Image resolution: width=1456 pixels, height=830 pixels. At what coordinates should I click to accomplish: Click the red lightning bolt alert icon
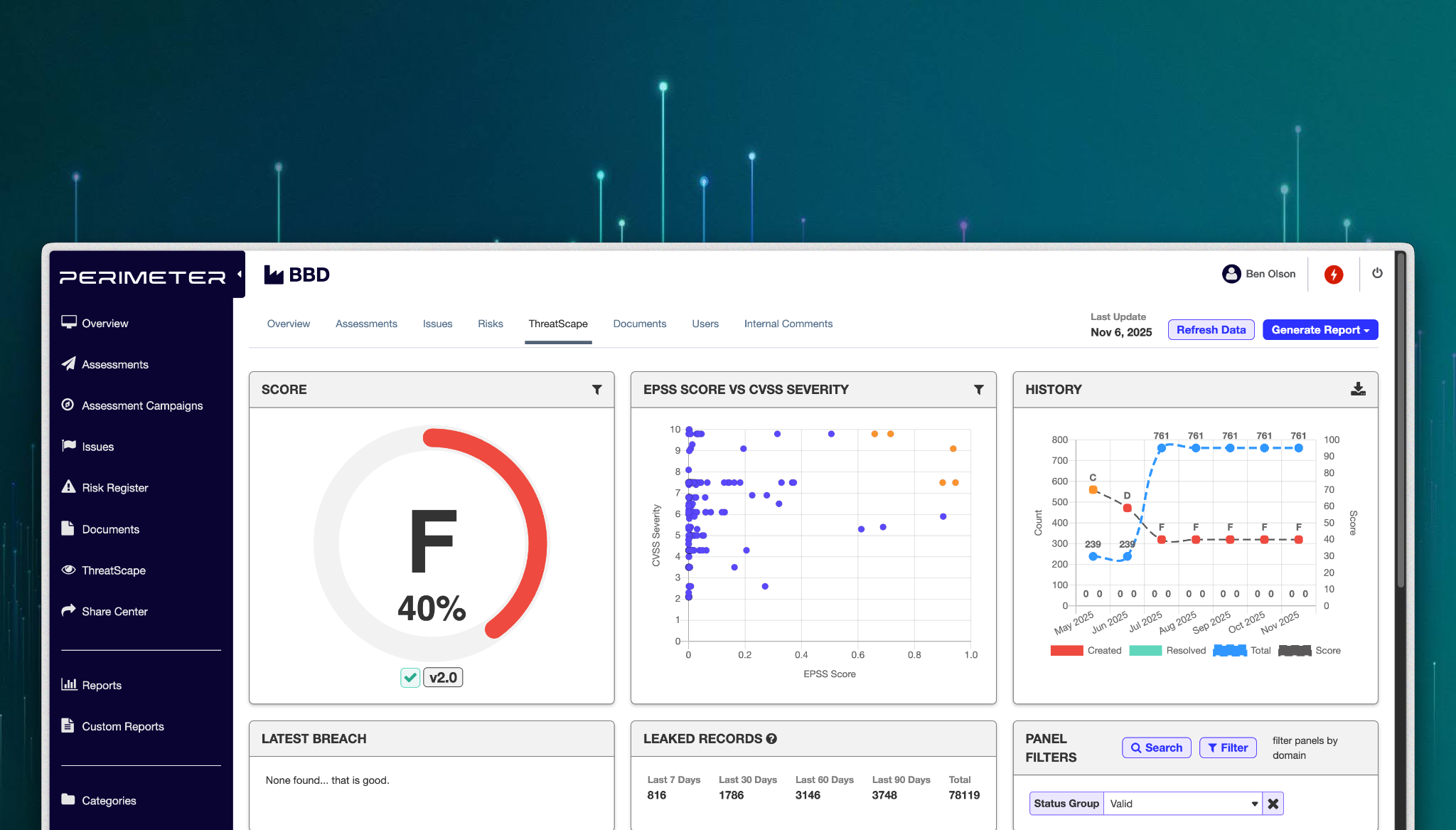point(1334,275)
